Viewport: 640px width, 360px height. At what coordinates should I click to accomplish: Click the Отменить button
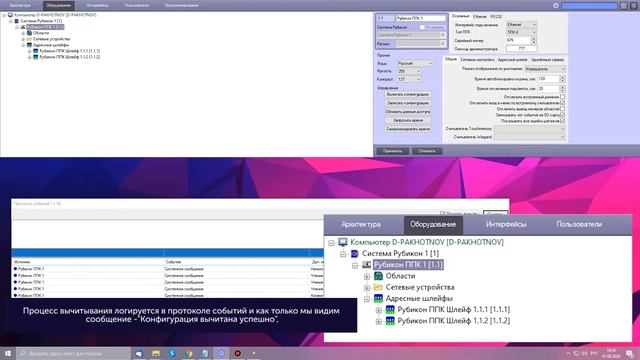coord(427,151)
